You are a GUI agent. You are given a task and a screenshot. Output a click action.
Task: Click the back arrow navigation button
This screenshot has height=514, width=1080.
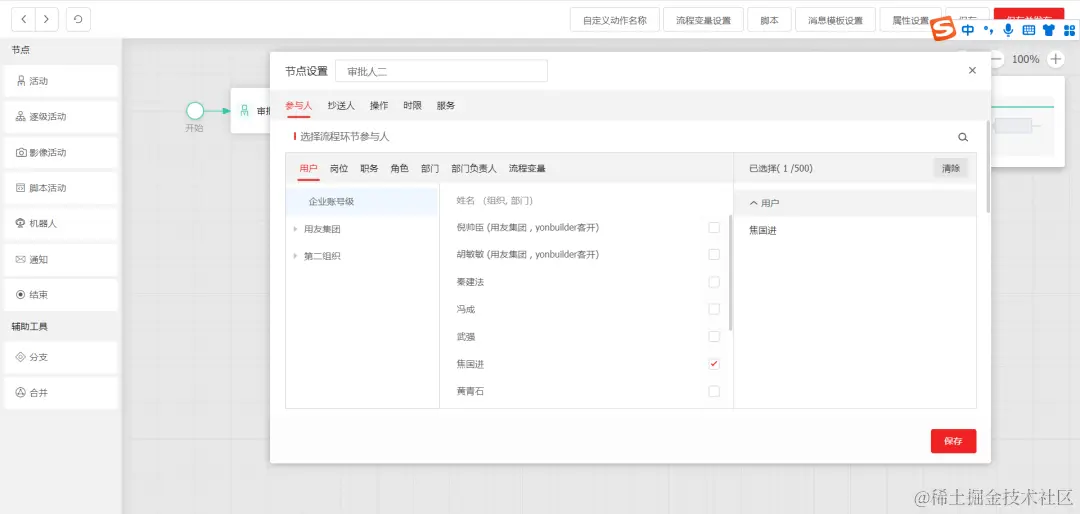pyautogui.click(x=24, y=19)
